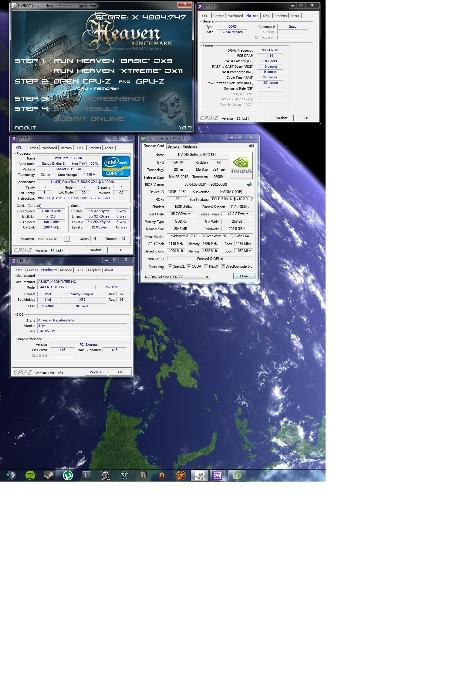Image resolution: width=466 pixels, height=700 pixels.
Task: Open uTorrent taskbar icon
Action: pyautogui.click(x=68, y=475)
